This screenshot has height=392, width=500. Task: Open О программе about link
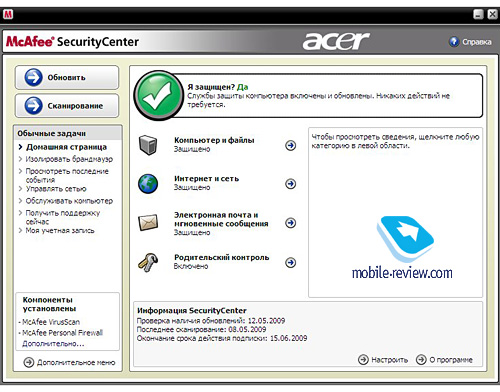click(451, 360)
